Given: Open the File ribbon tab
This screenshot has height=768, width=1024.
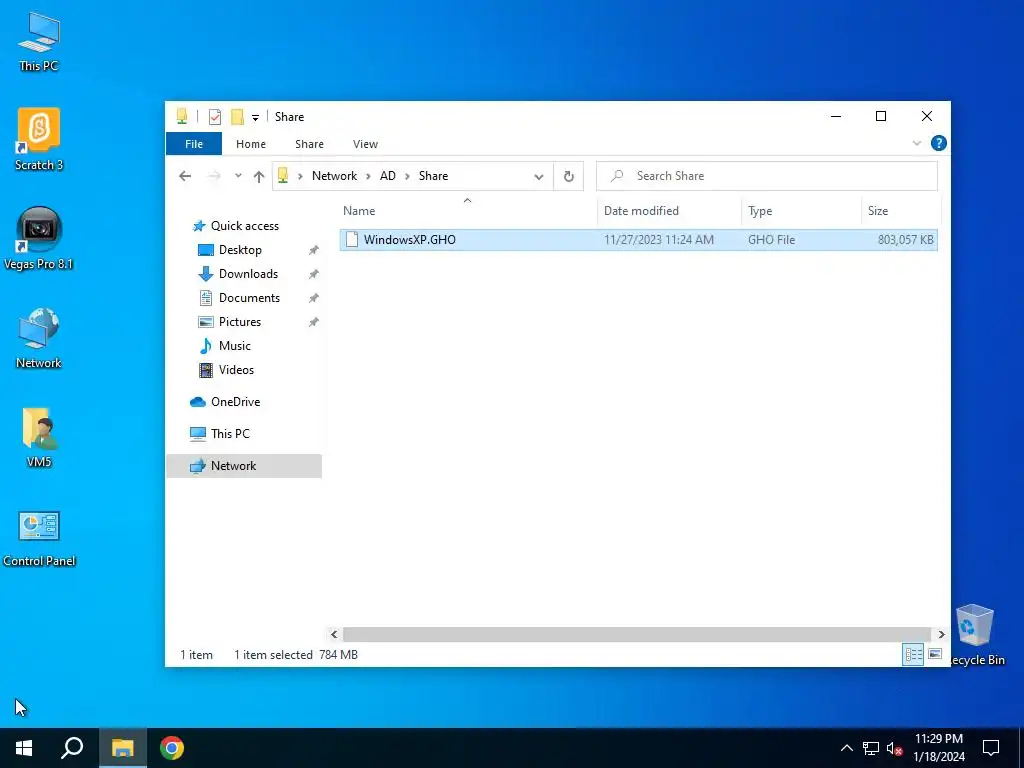Looking at the screenshot, I should tap(194, 144).
